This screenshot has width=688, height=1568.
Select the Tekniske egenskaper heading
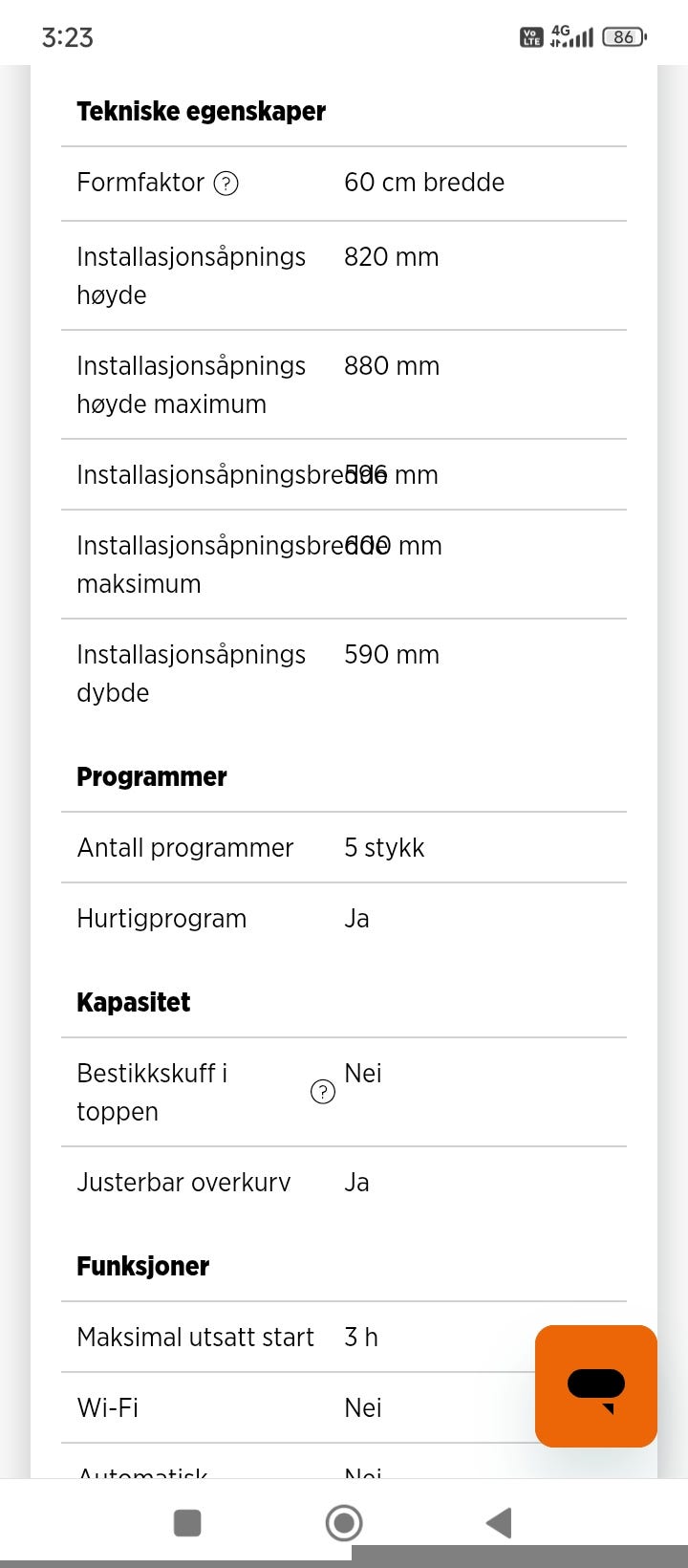(201, 112)
